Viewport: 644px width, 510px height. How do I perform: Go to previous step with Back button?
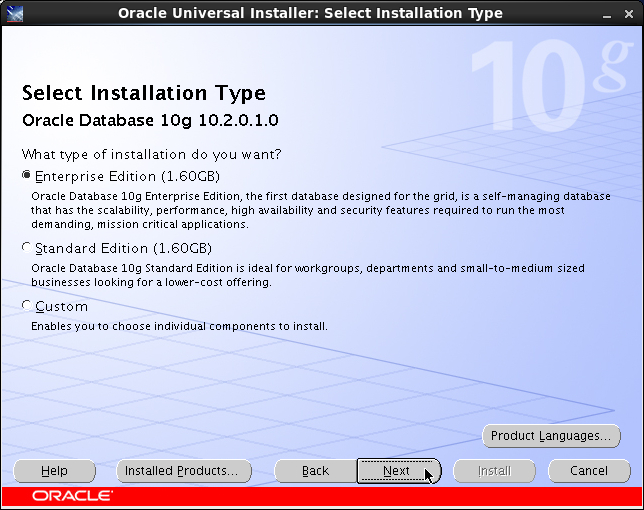[x=315, y=471]
